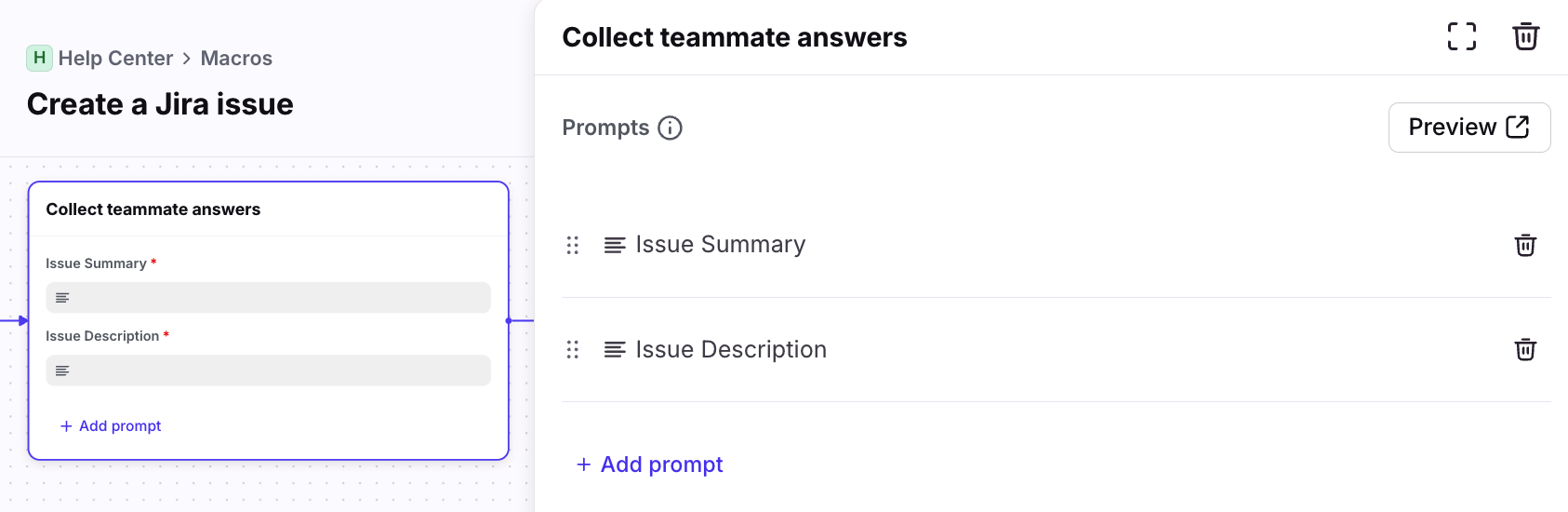This screenshot has width=1568, height=512.
Task: Open the Macros breadcrumb
Action: click(236, 59)
